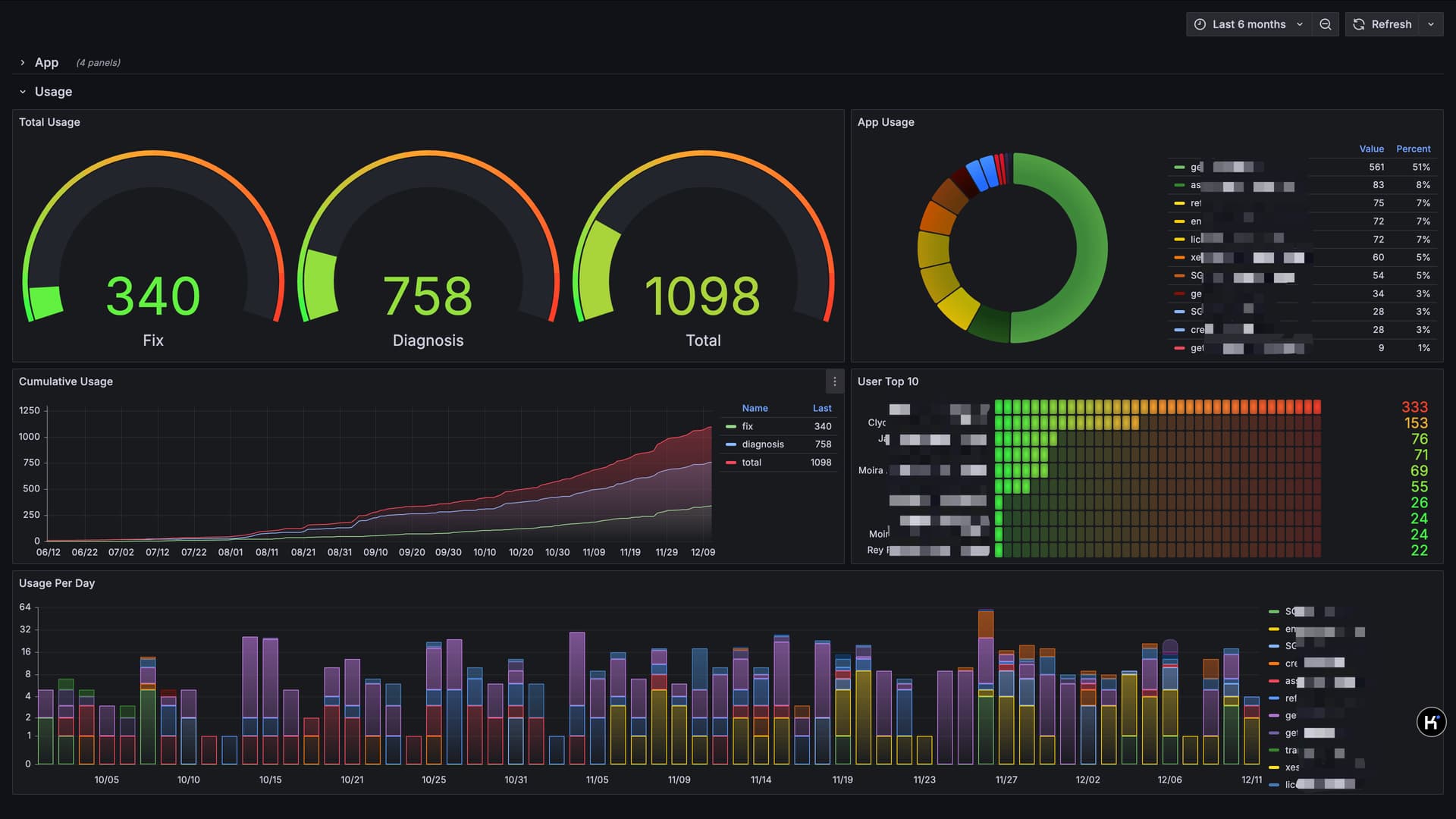Toggle the total series in legend
The image size is (1456, 819).
tap(751, 463)
